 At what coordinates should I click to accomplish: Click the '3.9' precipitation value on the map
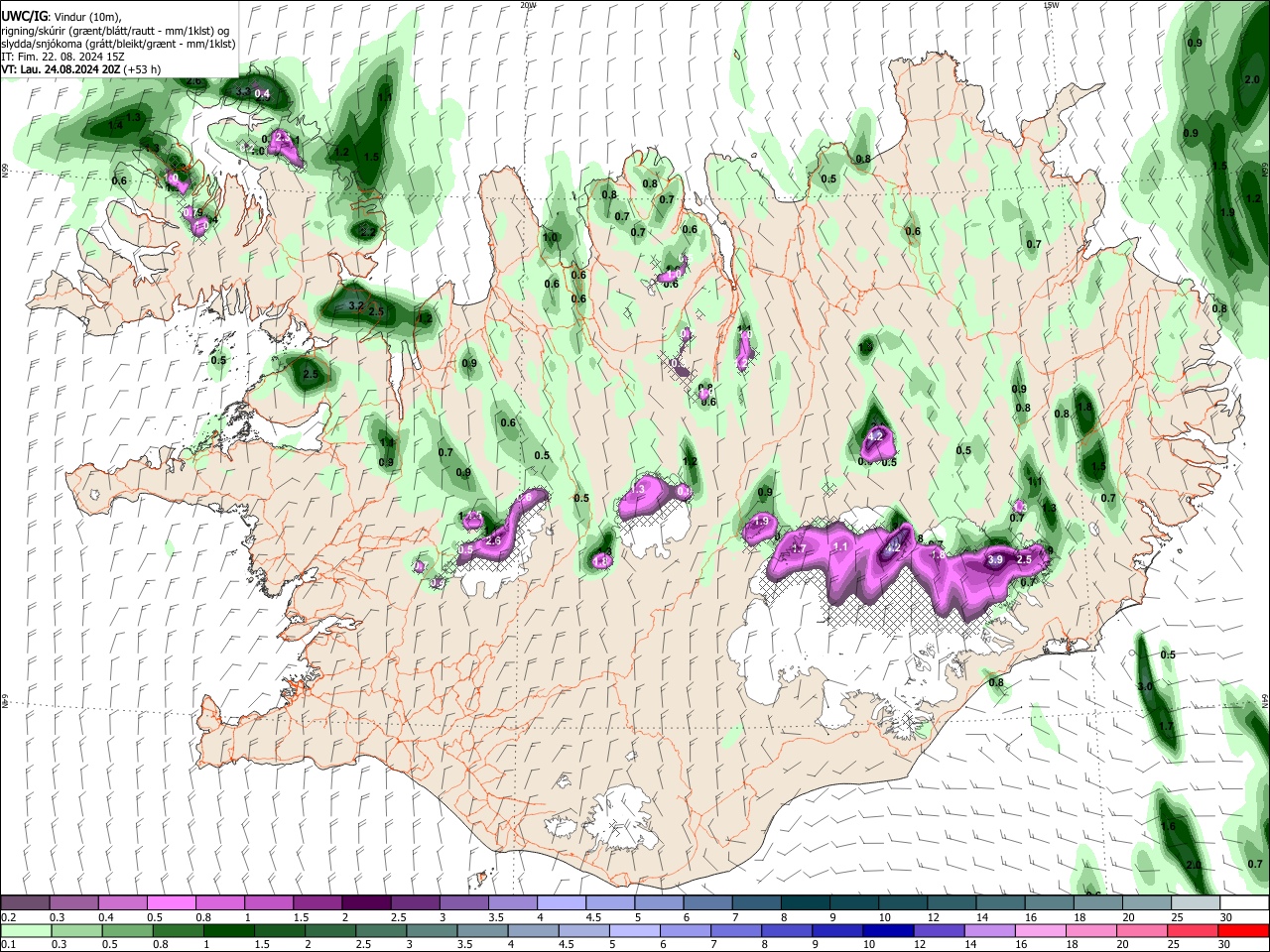tap(995, 559)
